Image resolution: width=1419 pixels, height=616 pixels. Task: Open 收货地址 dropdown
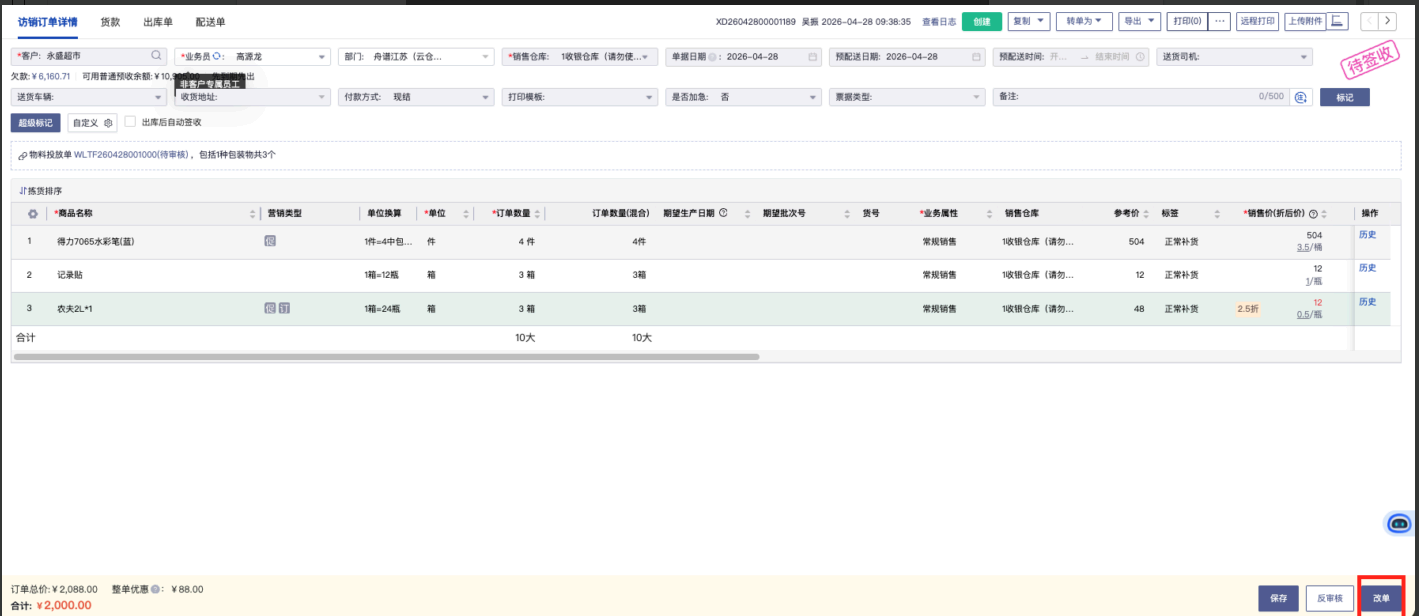pyautogui.click(x=252, y=97)
